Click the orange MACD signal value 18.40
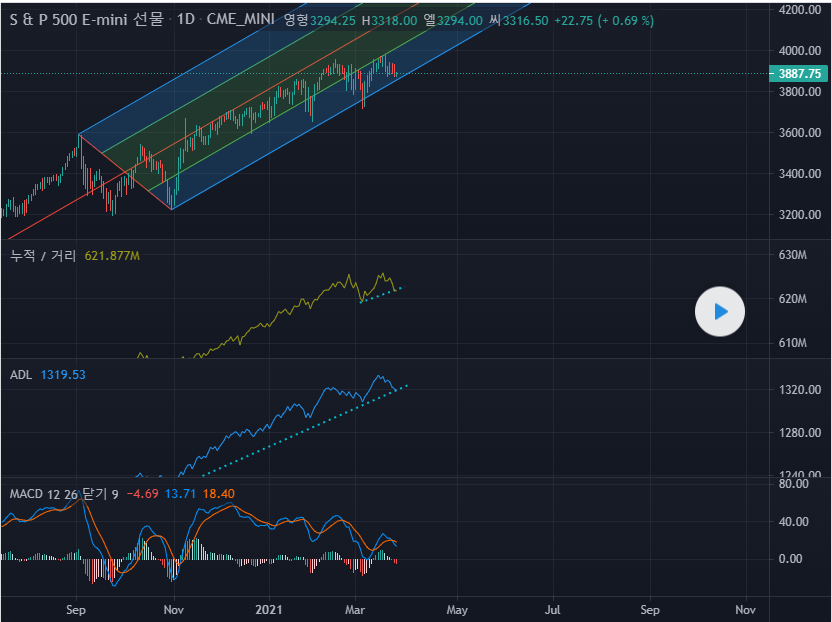 (x=218, y=494)
